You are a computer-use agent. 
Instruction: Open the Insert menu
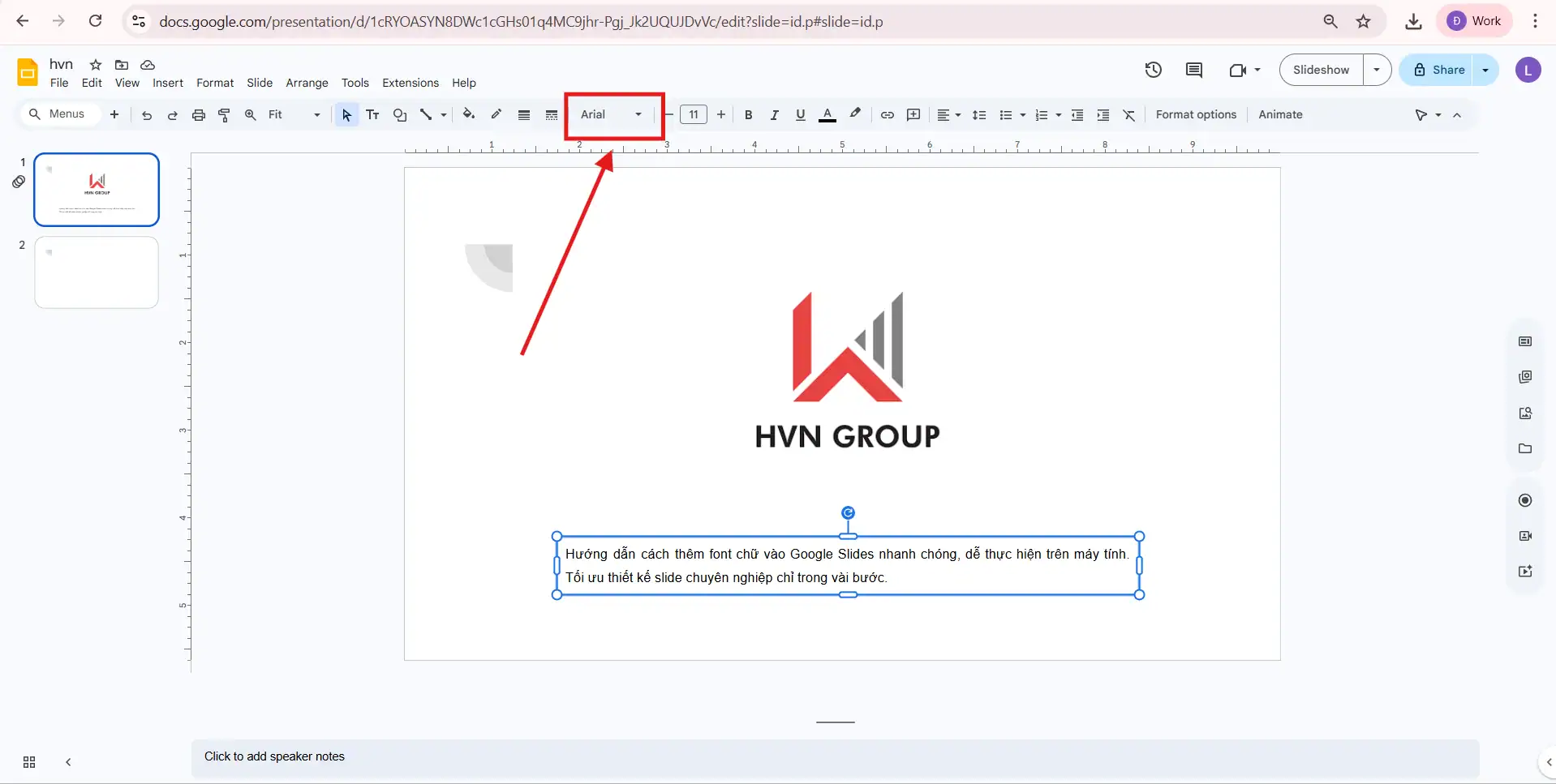coord(168,83)
